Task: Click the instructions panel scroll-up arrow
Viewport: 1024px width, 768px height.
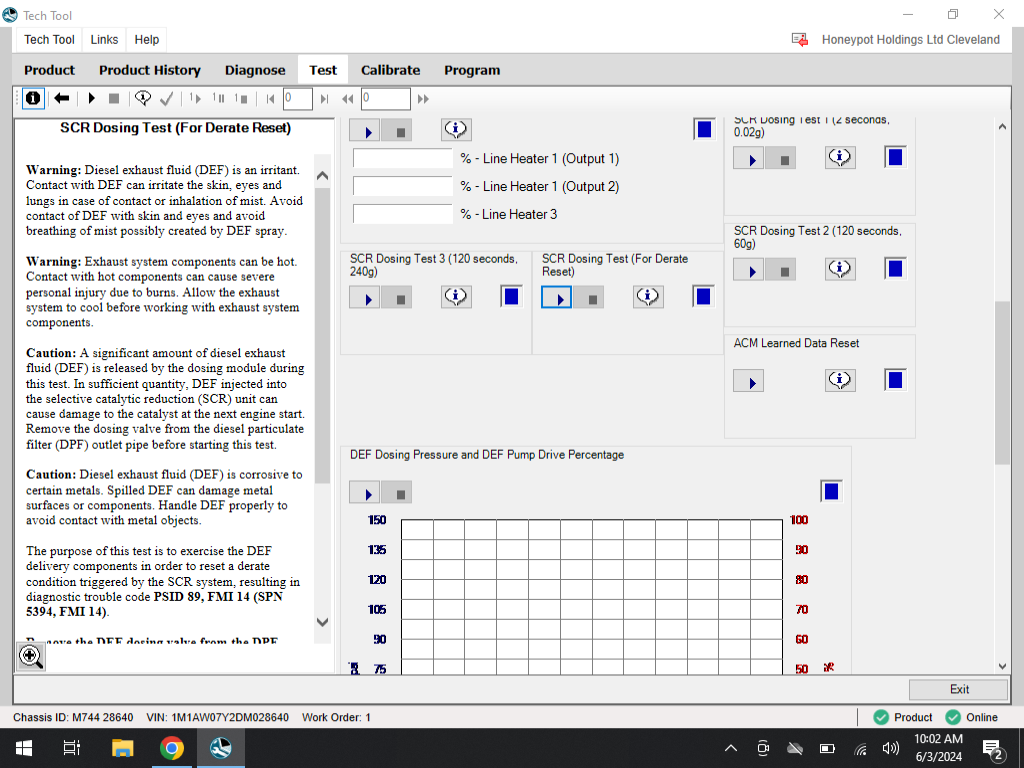Action: (322, 176)
